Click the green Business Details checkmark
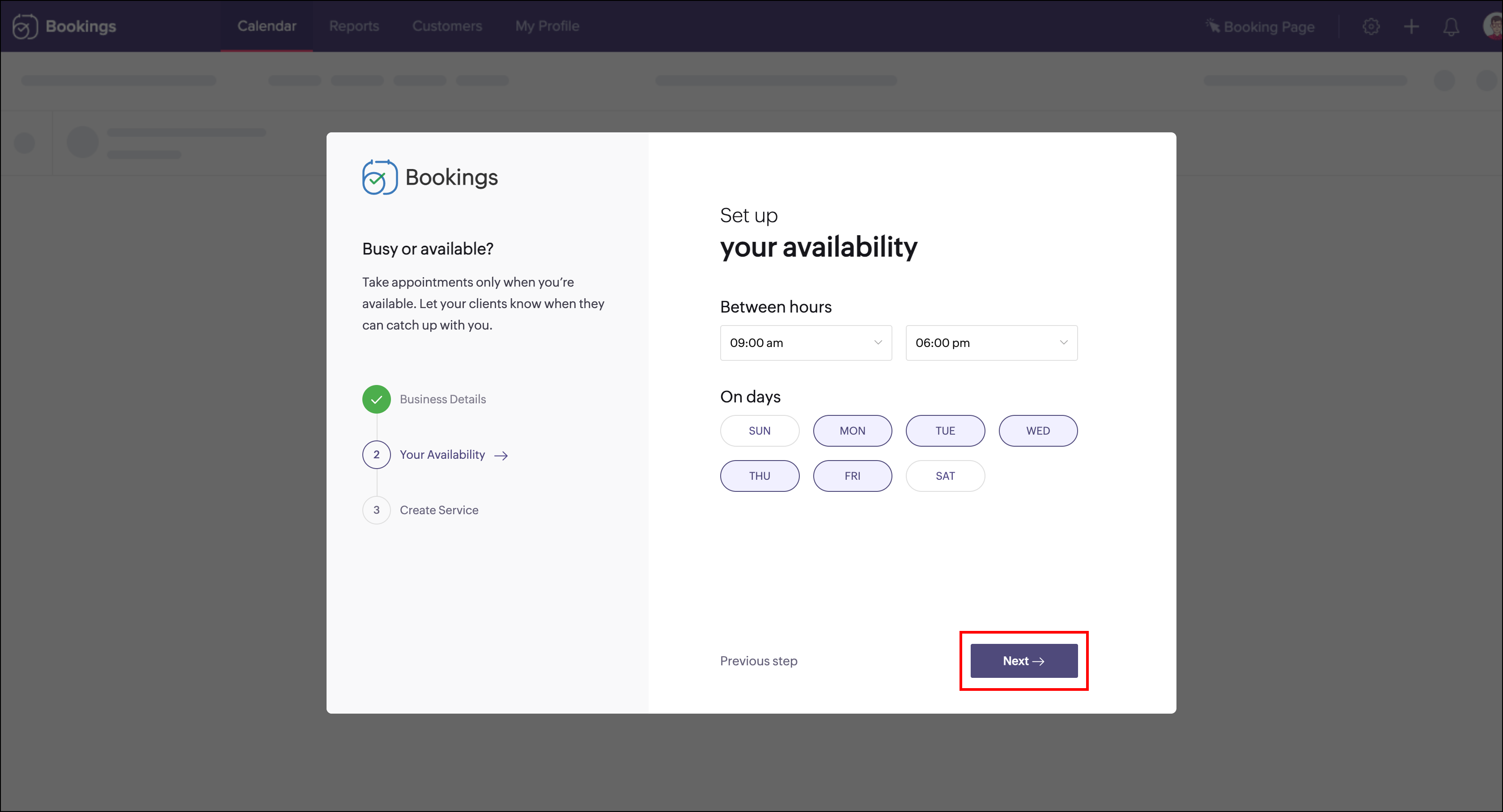Screen dimensions: 1503x812 376,399
